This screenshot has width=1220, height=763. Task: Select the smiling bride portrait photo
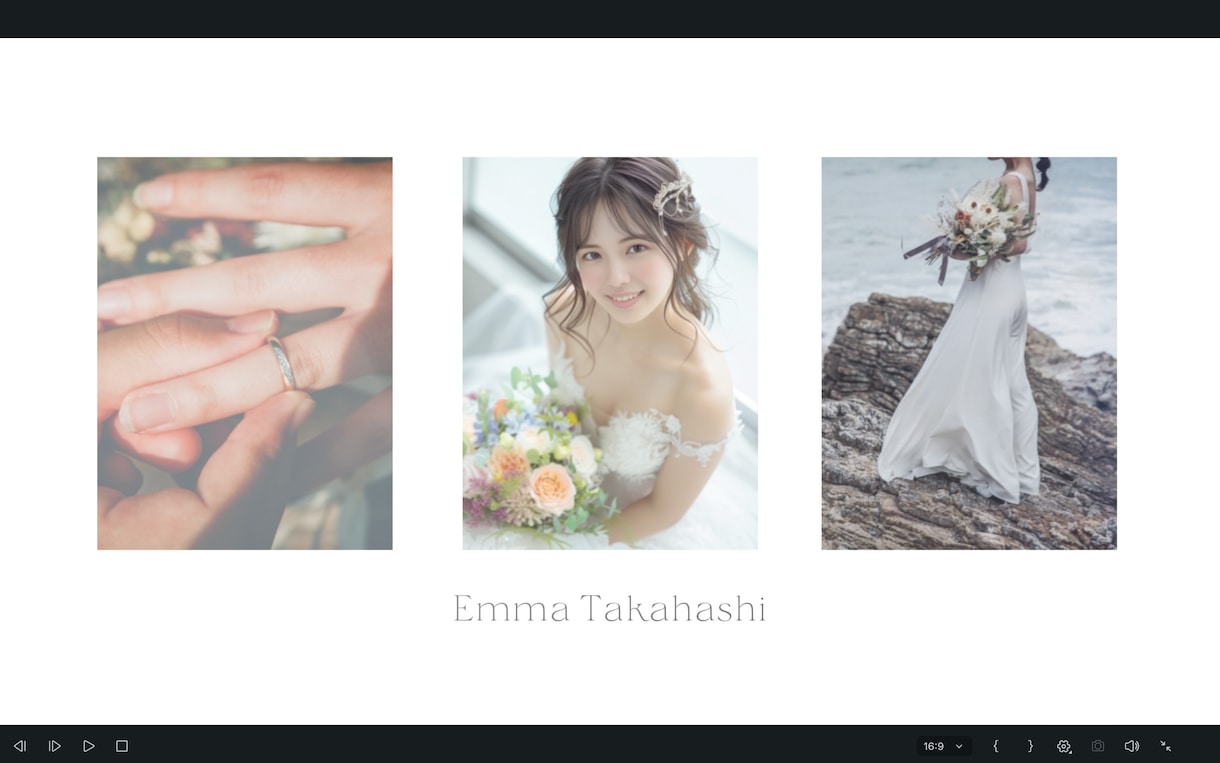[610, 353]
